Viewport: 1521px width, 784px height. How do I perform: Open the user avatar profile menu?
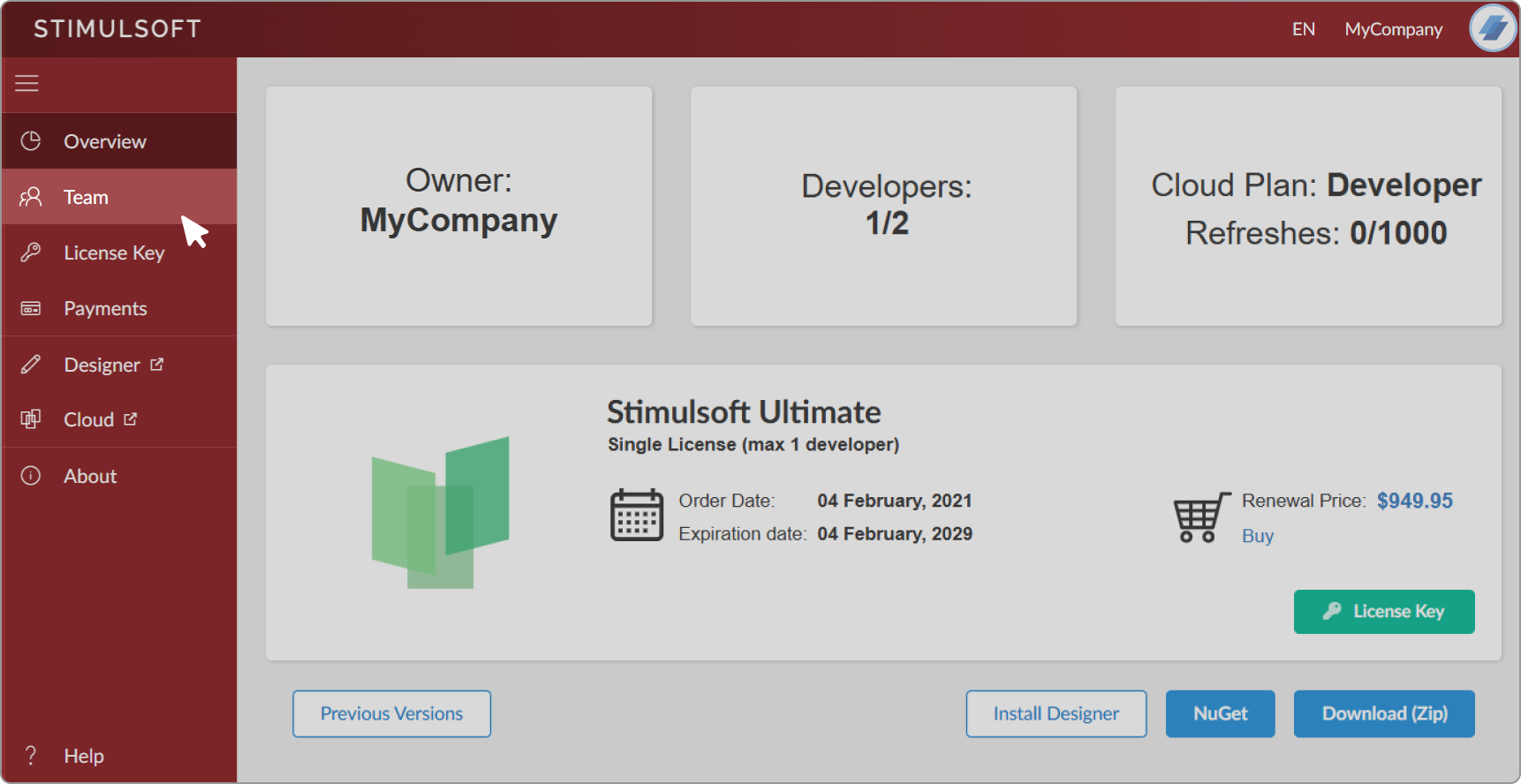1492,28
